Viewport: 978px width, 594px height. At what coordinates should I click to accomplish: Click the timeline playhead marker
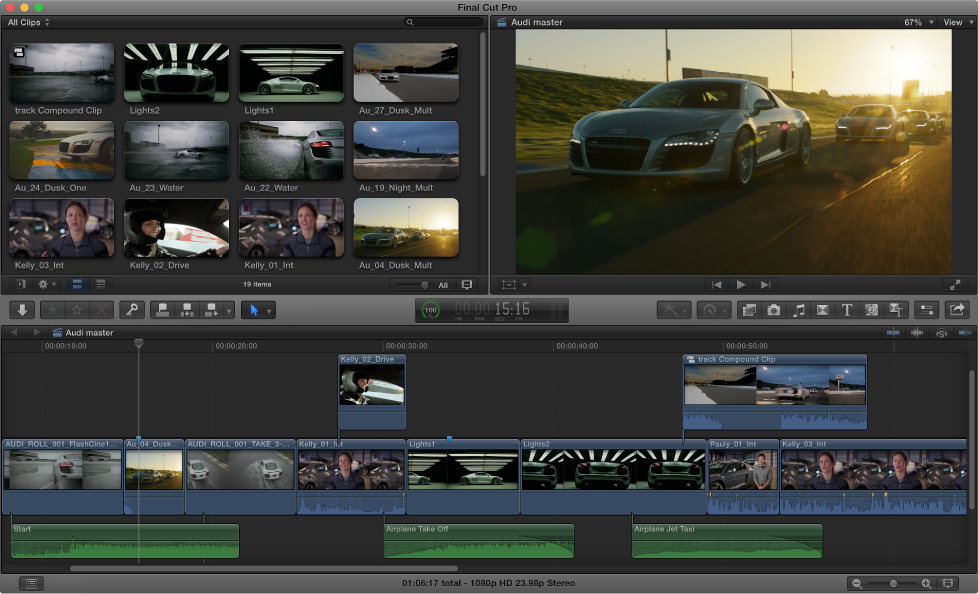coord(138,343)
